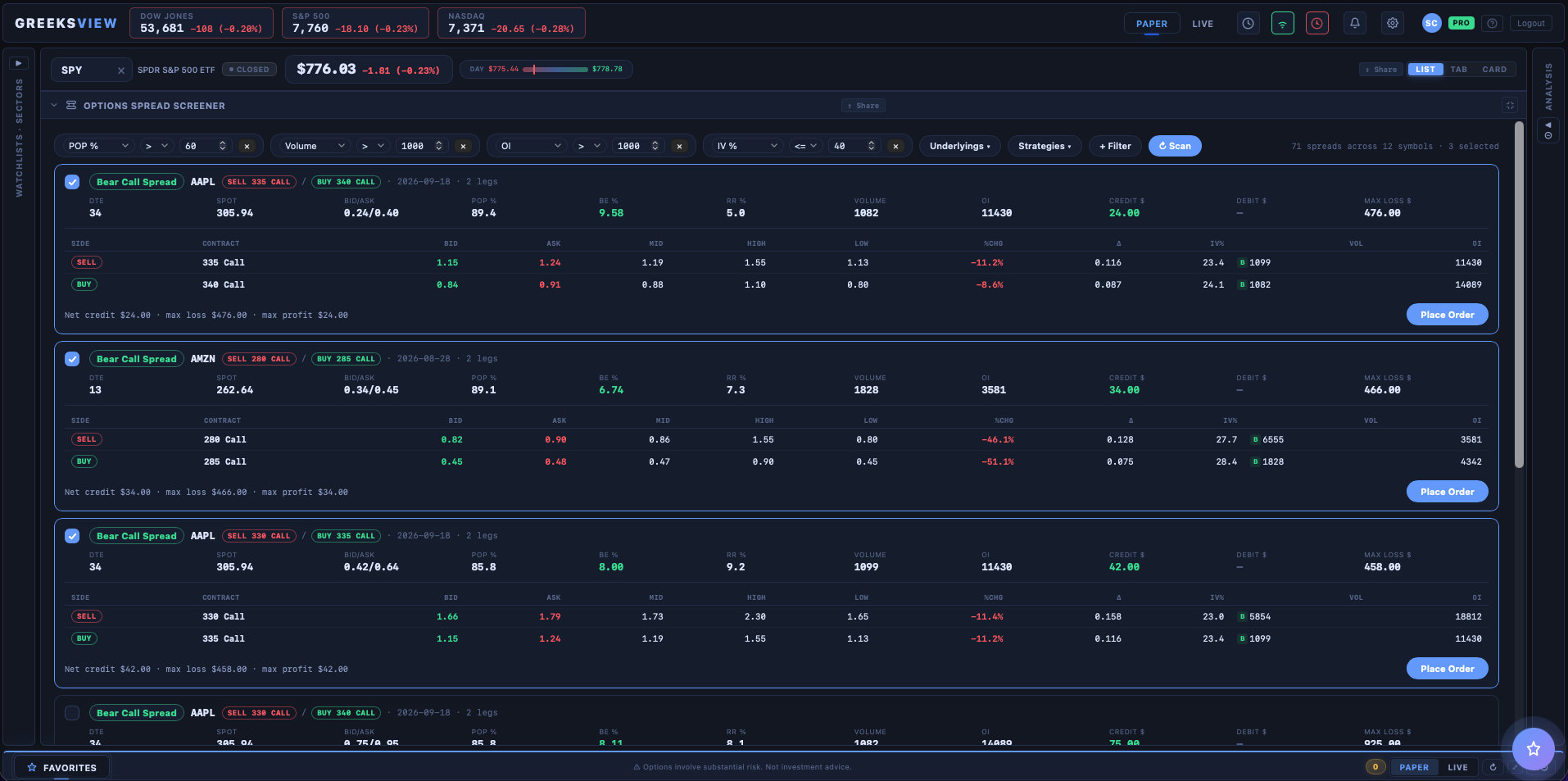Open the IV % <= operator dropdown
The width and height of the screenshot is (1568, 781).
pos(805,146)
